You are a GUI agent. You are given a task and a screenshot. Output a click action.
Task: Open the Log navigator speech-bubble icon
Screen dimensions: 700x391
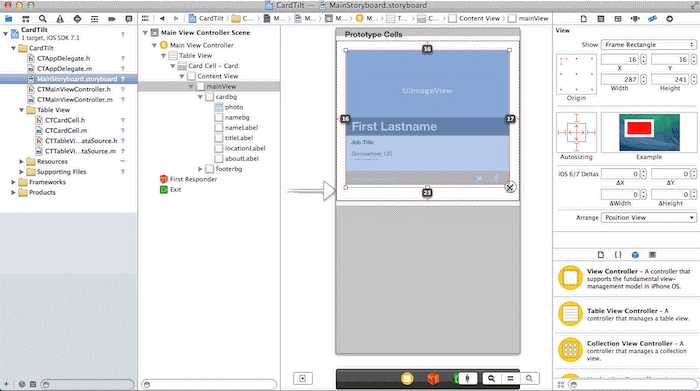(x=129, y=19)
